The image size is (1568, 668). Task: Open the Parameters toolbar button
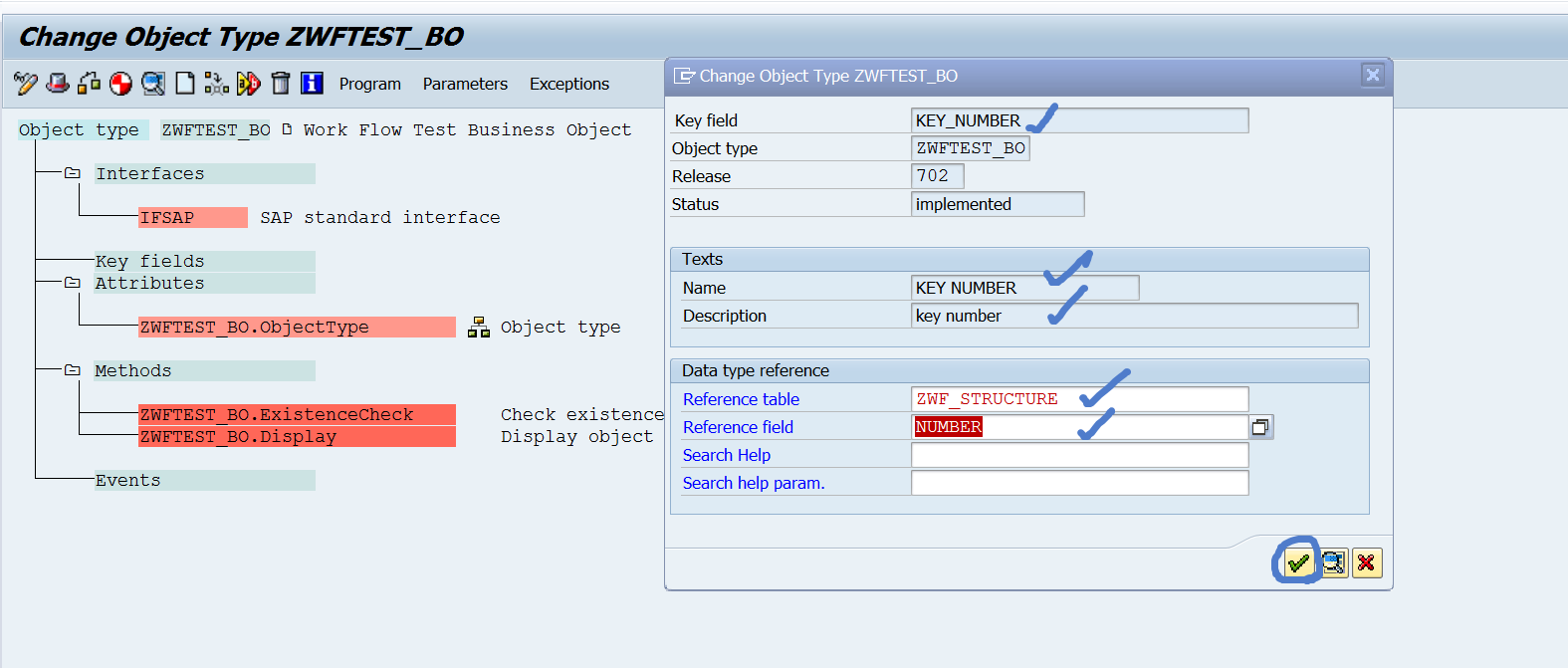coord(465,85)
